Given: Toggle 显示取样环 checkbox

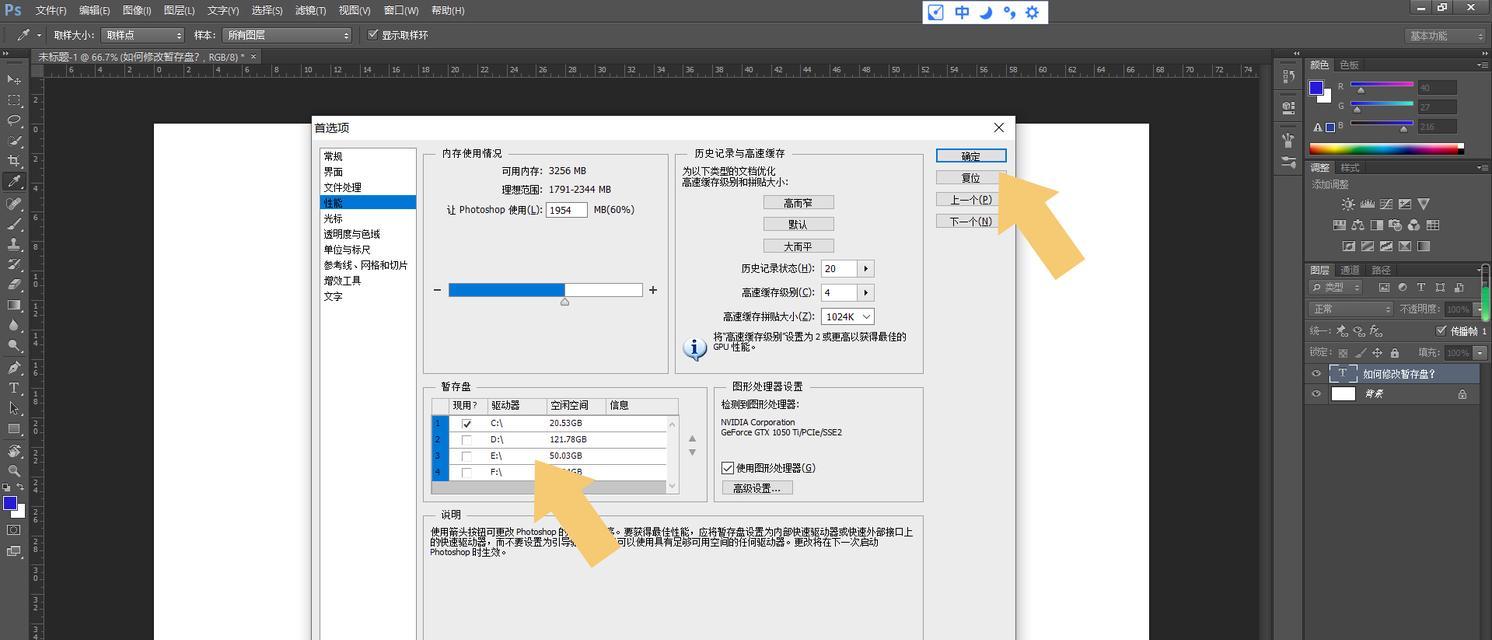Looking at the screenshot, I should click(373, 35).
